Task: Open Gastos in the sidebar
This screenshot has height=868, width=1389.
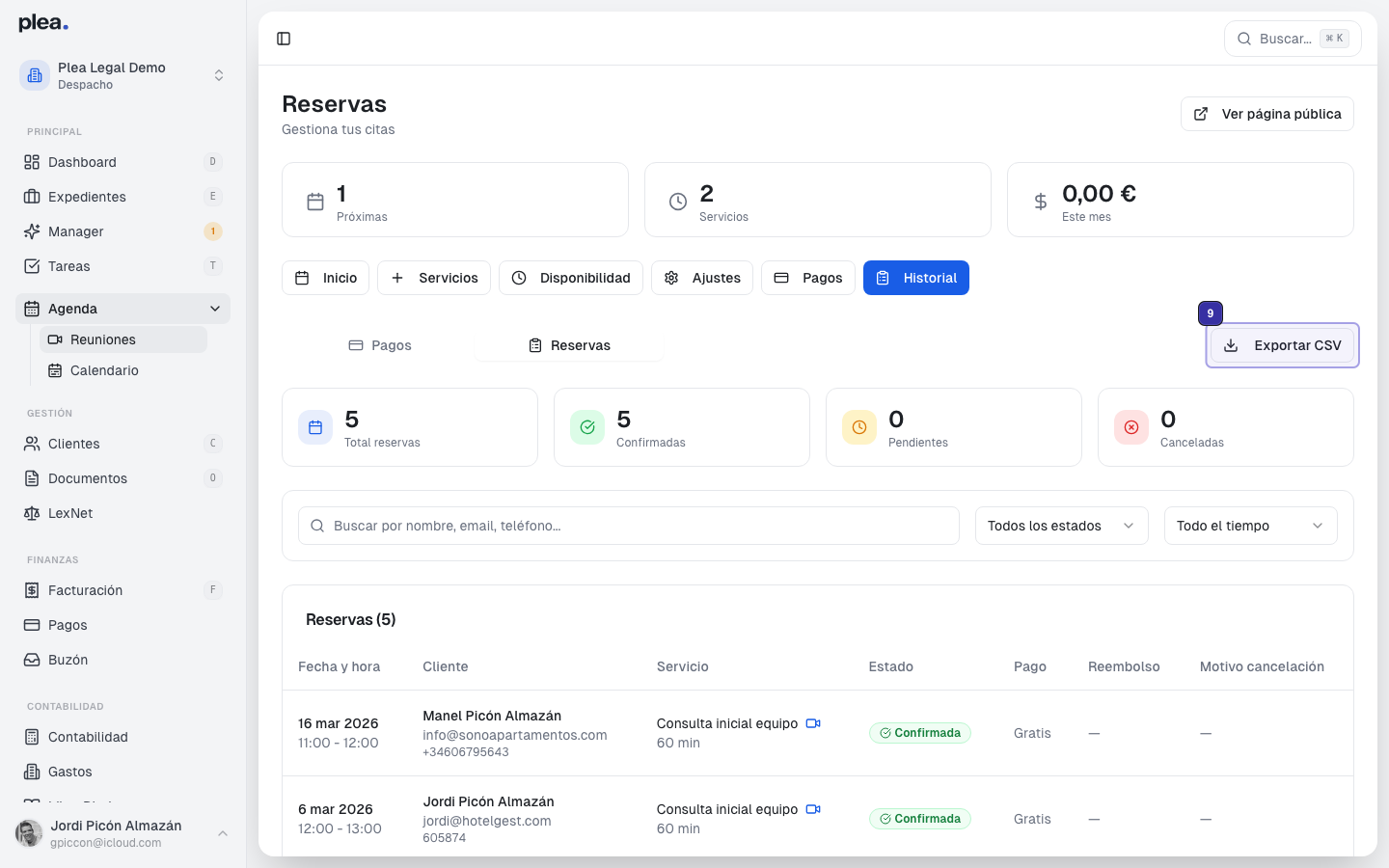Action: [123, 772]
